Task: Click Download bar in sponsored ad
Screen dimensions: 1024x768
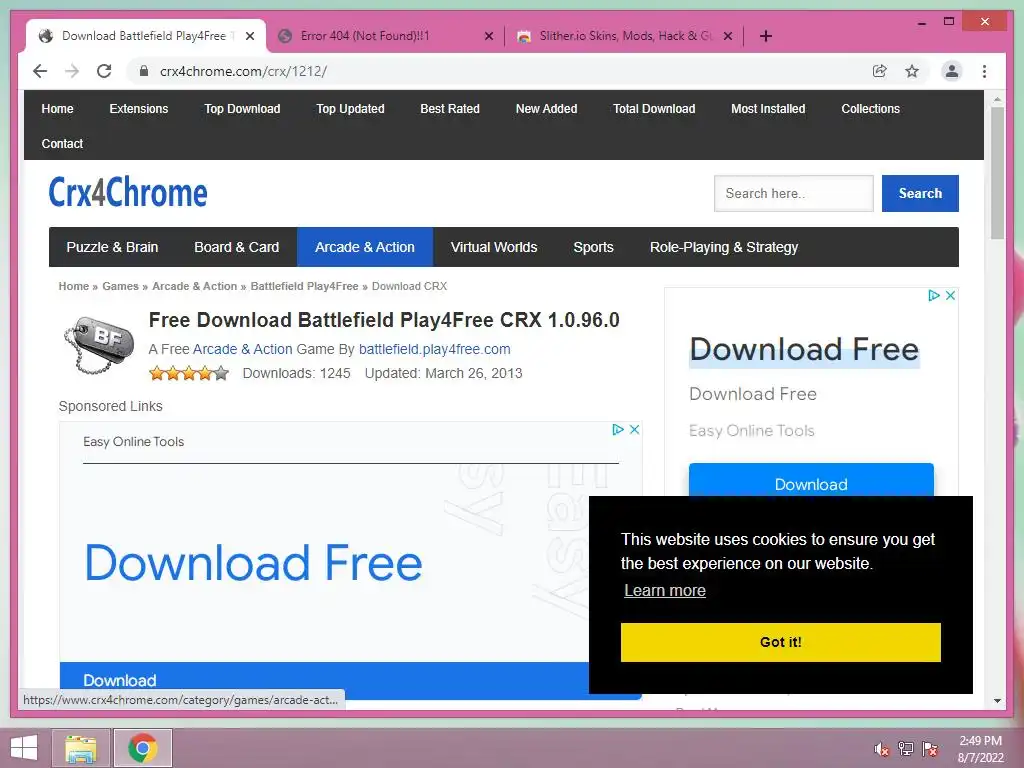Action: point(324,680)
